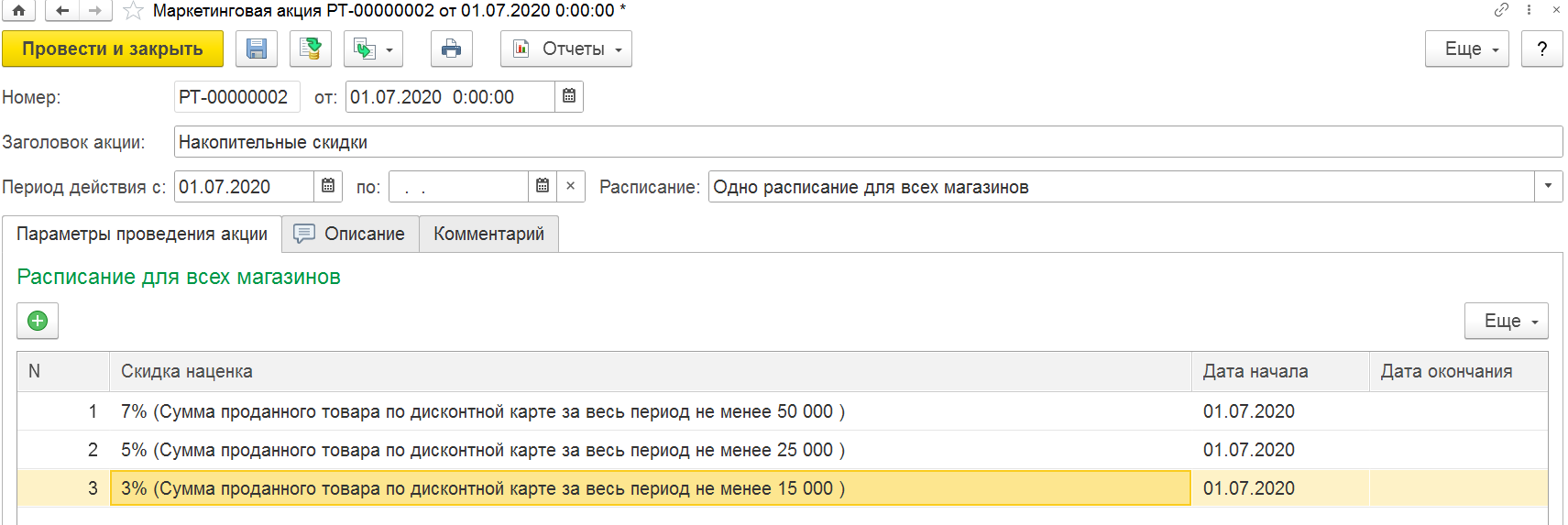Edit the document date field 01.07.2020 0:00:00

click(450, 97)
